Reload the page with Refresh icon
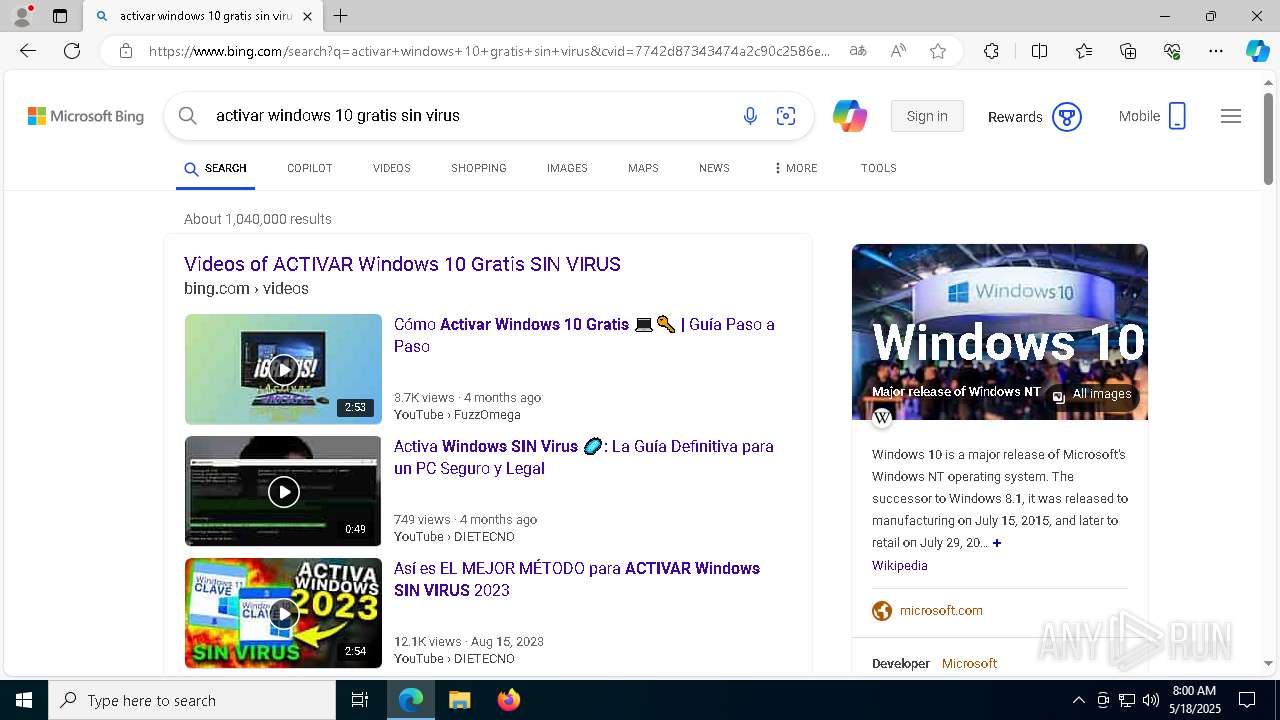 [x=72, y=51]
